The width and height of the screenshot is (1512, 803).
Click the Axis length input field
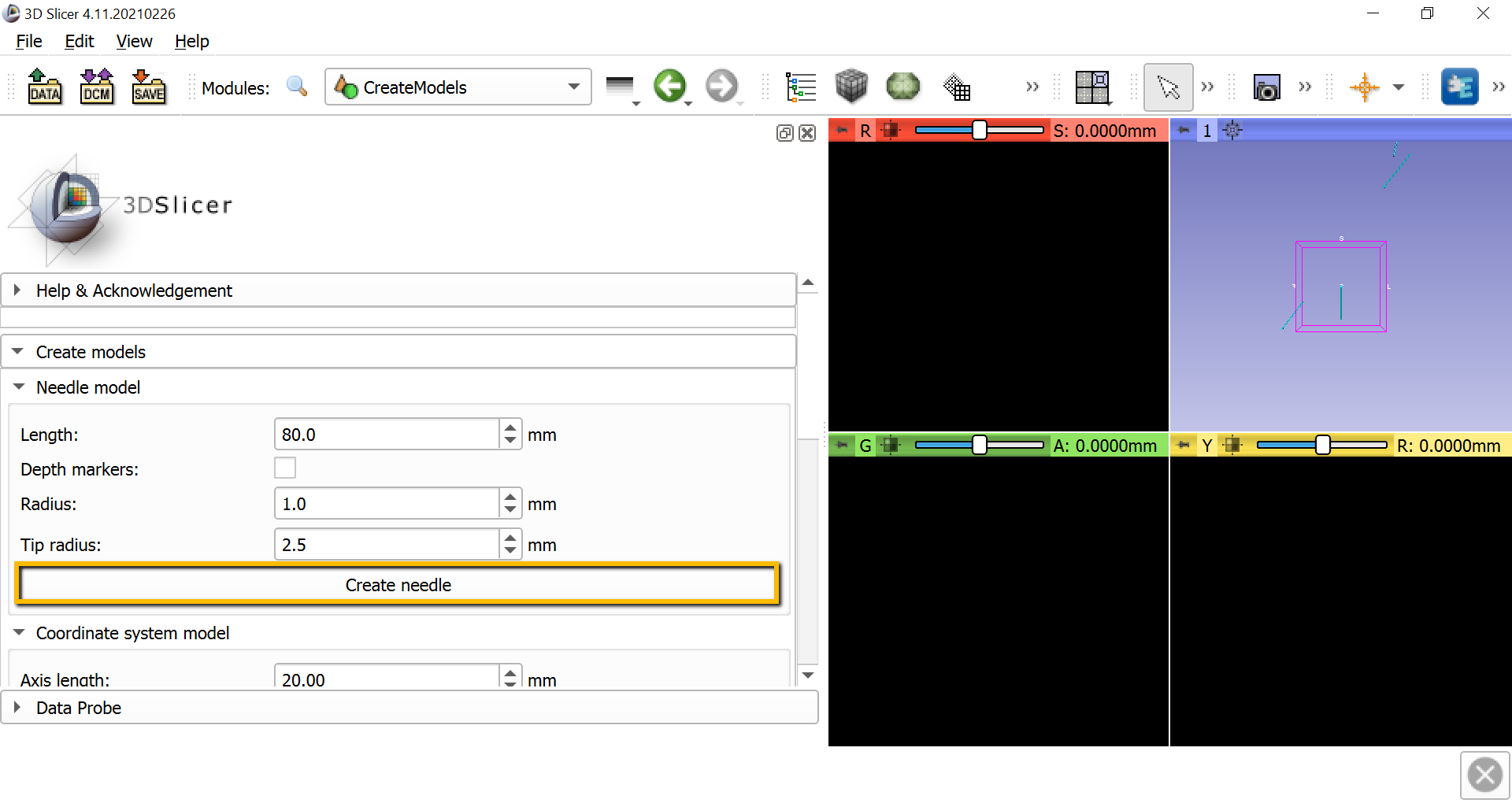[387, 677]
